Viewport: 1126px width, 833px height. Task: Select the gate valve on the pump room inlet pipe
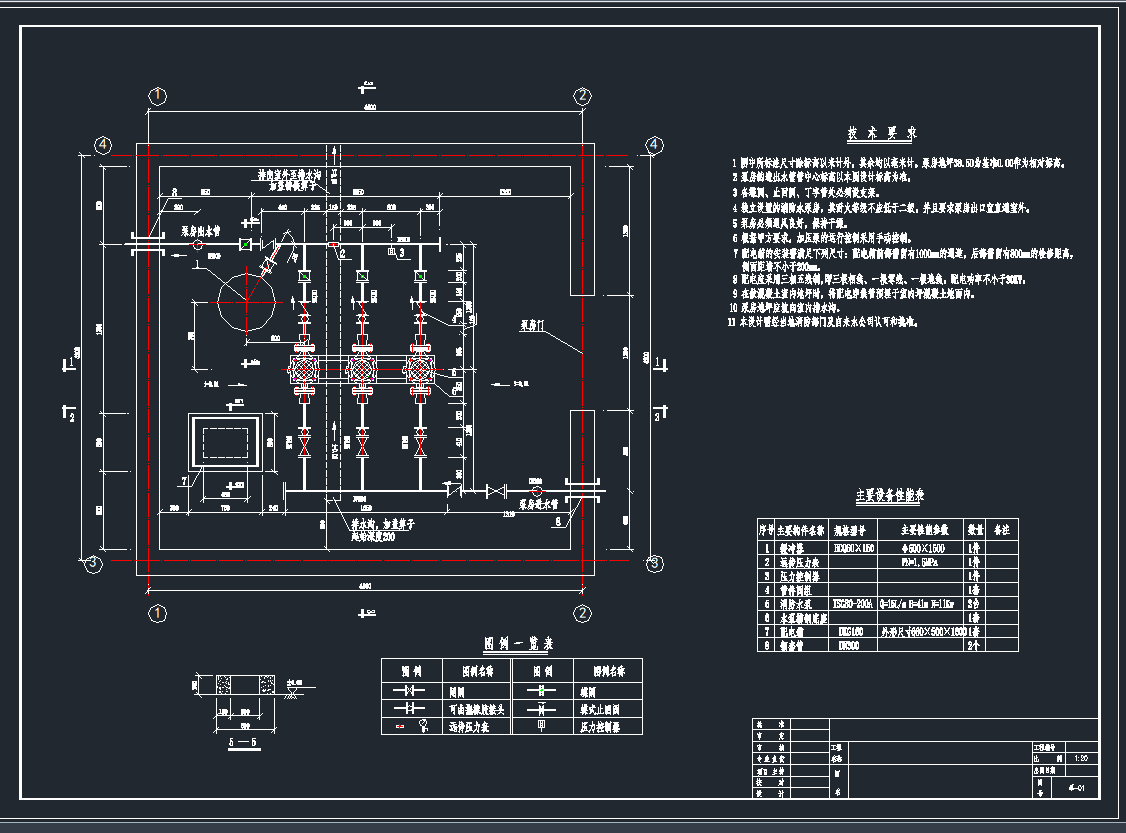click(494, 492)
